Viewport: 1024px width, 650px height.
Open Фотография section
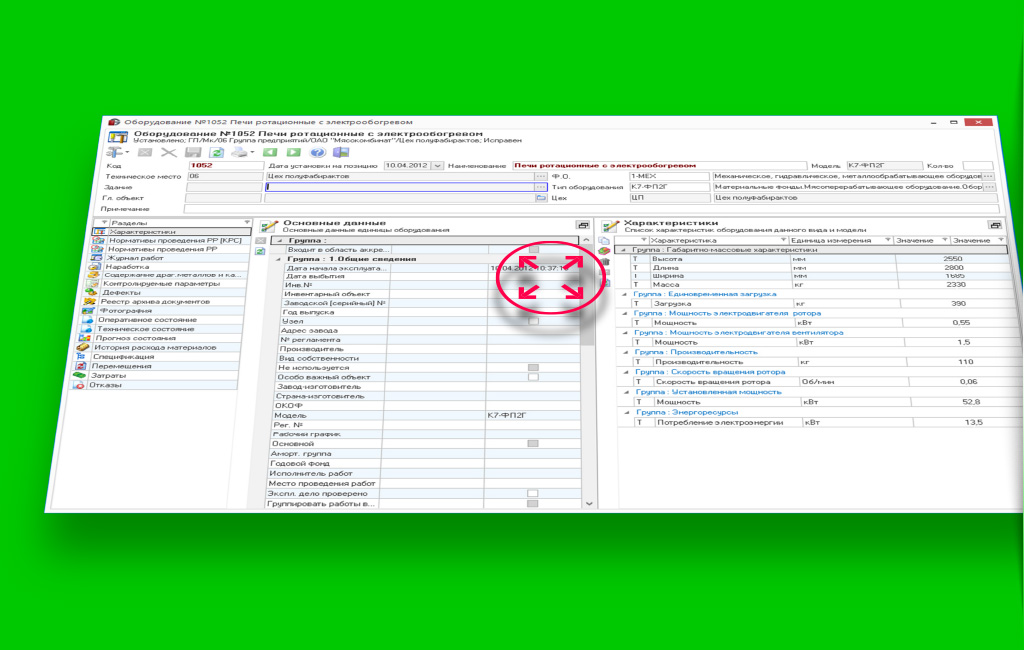tap(126, 311)
